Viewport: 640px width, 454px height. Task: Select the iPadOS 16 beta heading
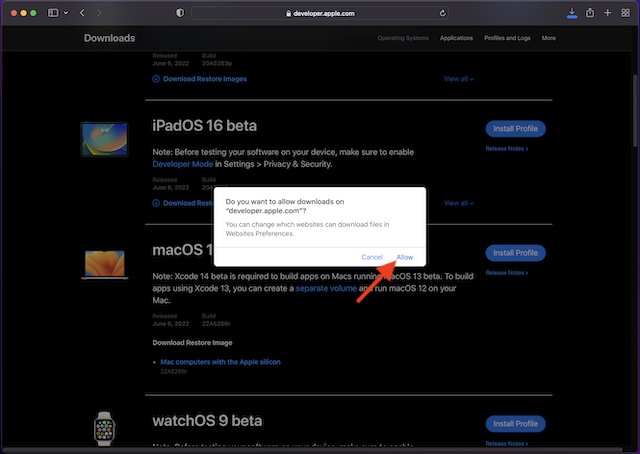click(x=204, y=126)
